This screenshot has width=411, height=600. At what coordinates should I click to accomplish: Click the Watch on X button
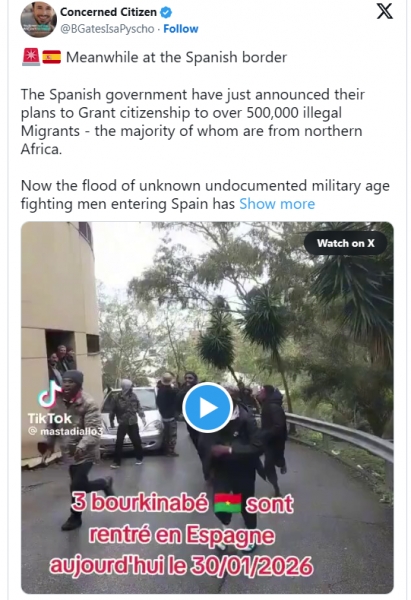click(x=346, y=243)
